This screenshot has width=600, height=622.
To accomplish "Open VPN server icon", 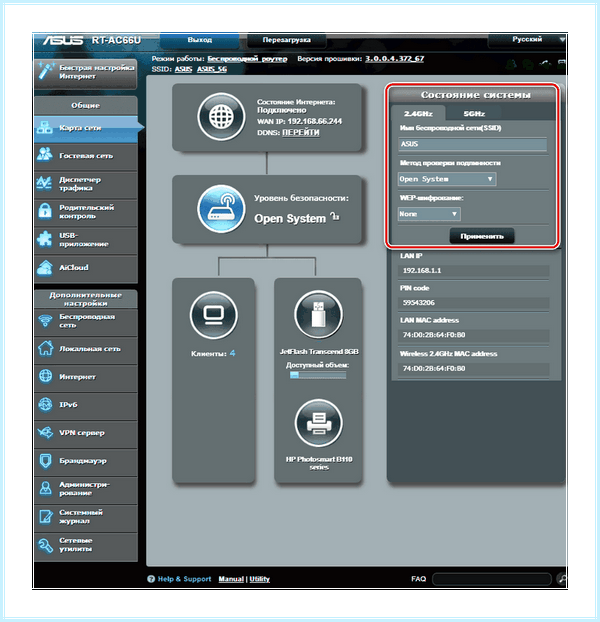I will (x=45, y=432).
